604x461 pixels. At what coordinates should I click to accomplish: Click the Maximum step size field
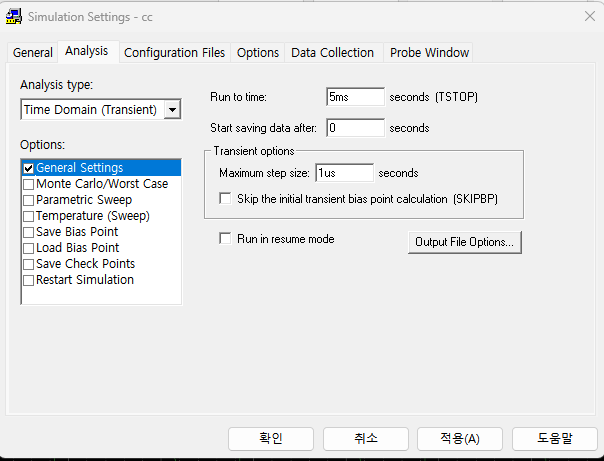[x=344, y=173]
